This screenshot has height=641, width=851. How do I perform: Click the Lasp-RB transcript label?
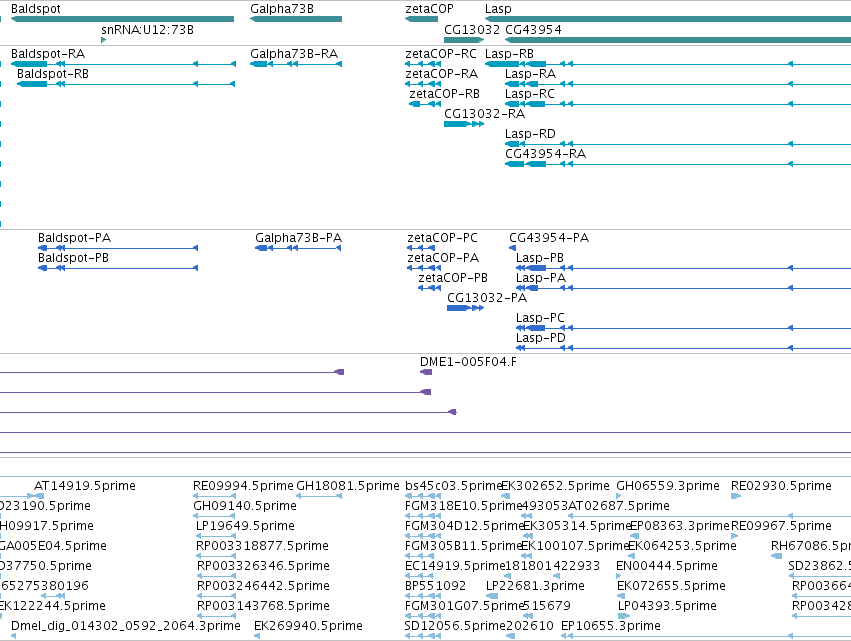[x=510, y=54]
